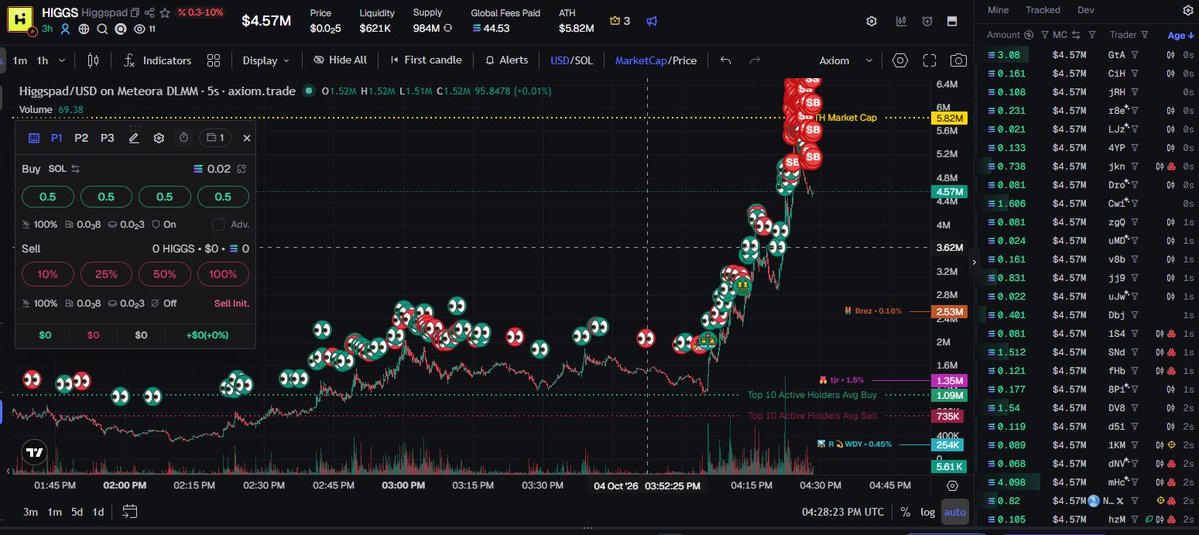The image size is (1199, 535).
Task: Enter fullscreen chart mode
Action: 929,60
